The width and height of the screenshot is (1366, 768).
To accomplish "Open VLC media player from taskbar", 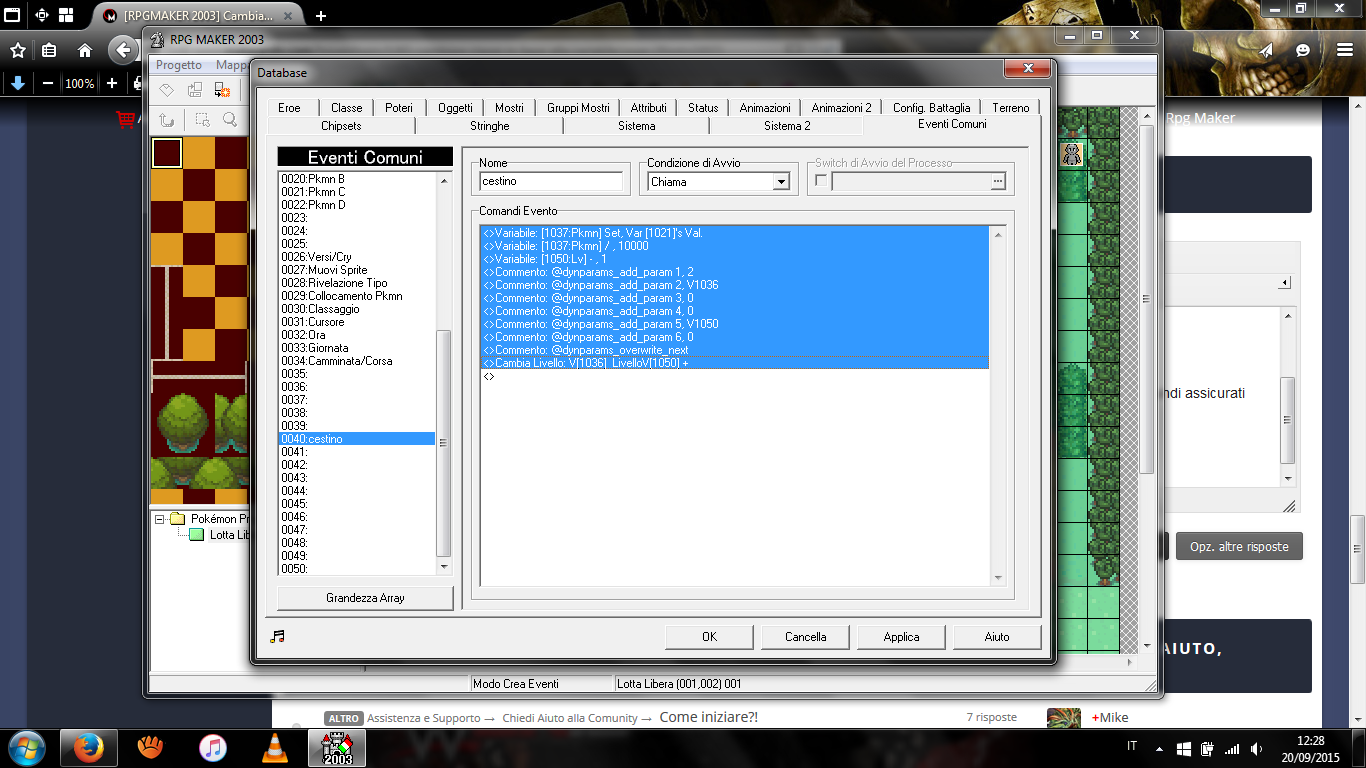I will click(x=273, y=747).
